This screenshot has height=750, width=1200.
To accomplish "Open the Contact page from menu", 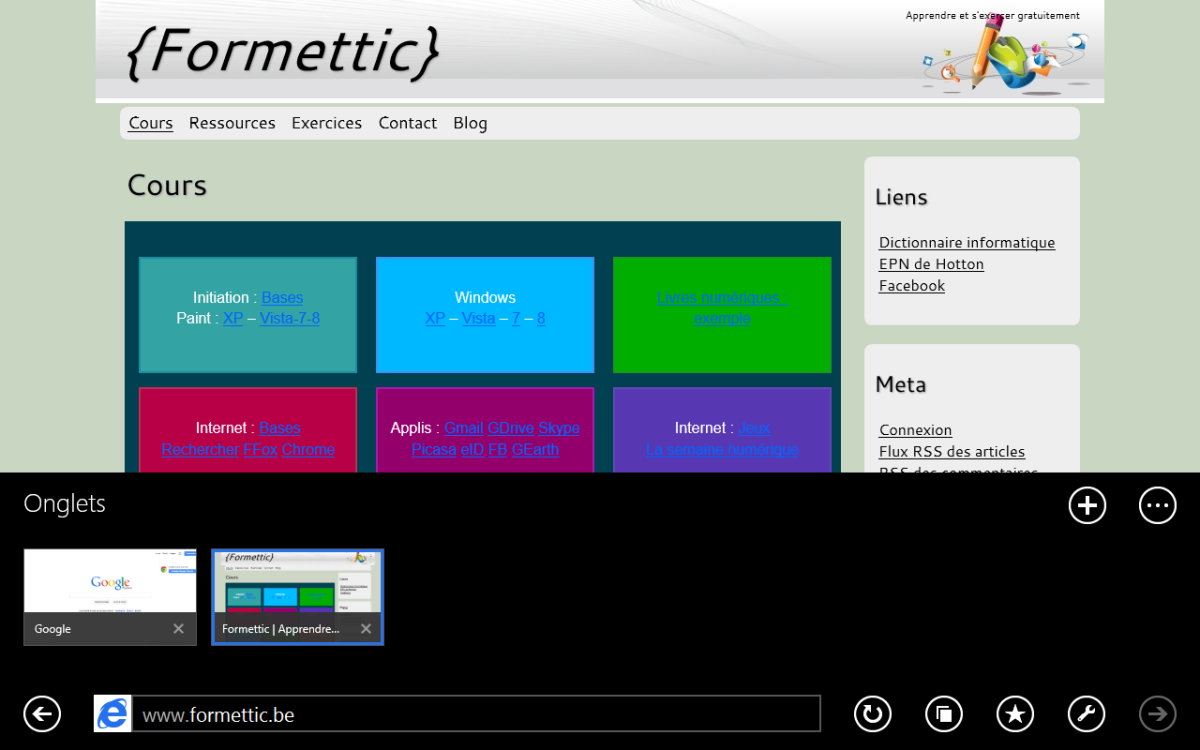I will point(407,123).
